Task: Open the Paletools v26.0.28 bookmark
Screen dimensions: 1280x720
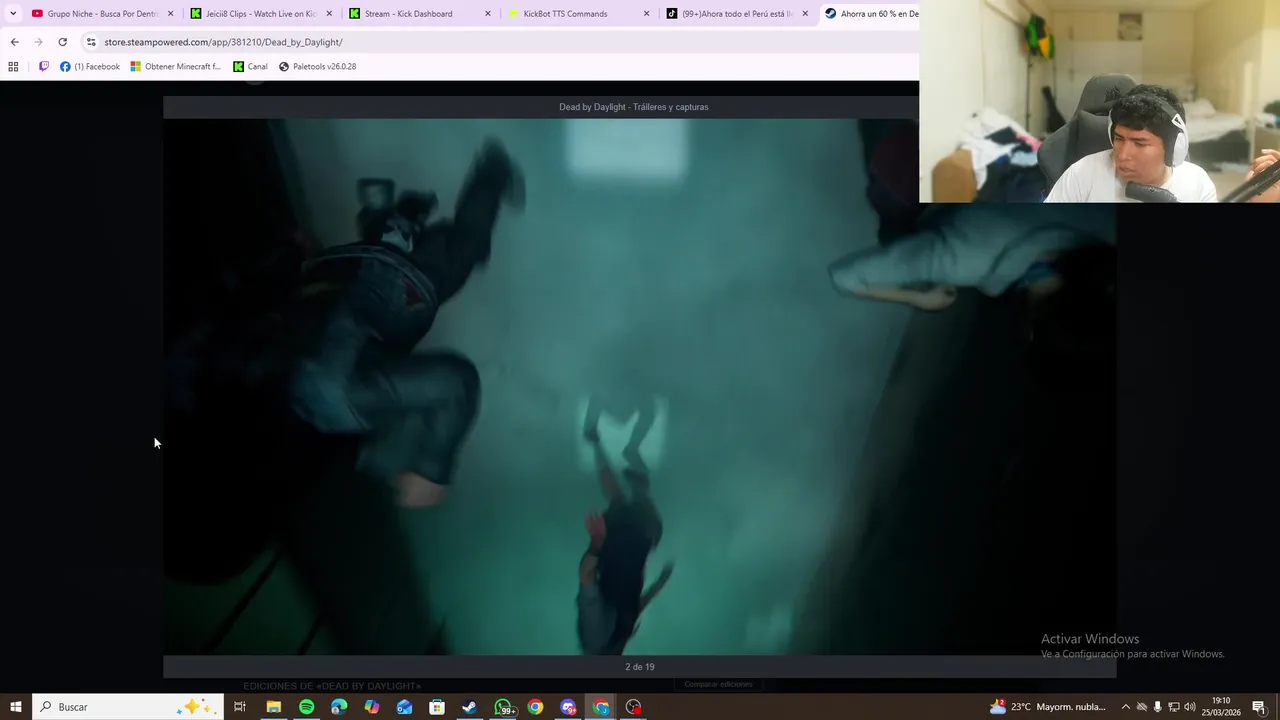Action: [x=317, y=67]
